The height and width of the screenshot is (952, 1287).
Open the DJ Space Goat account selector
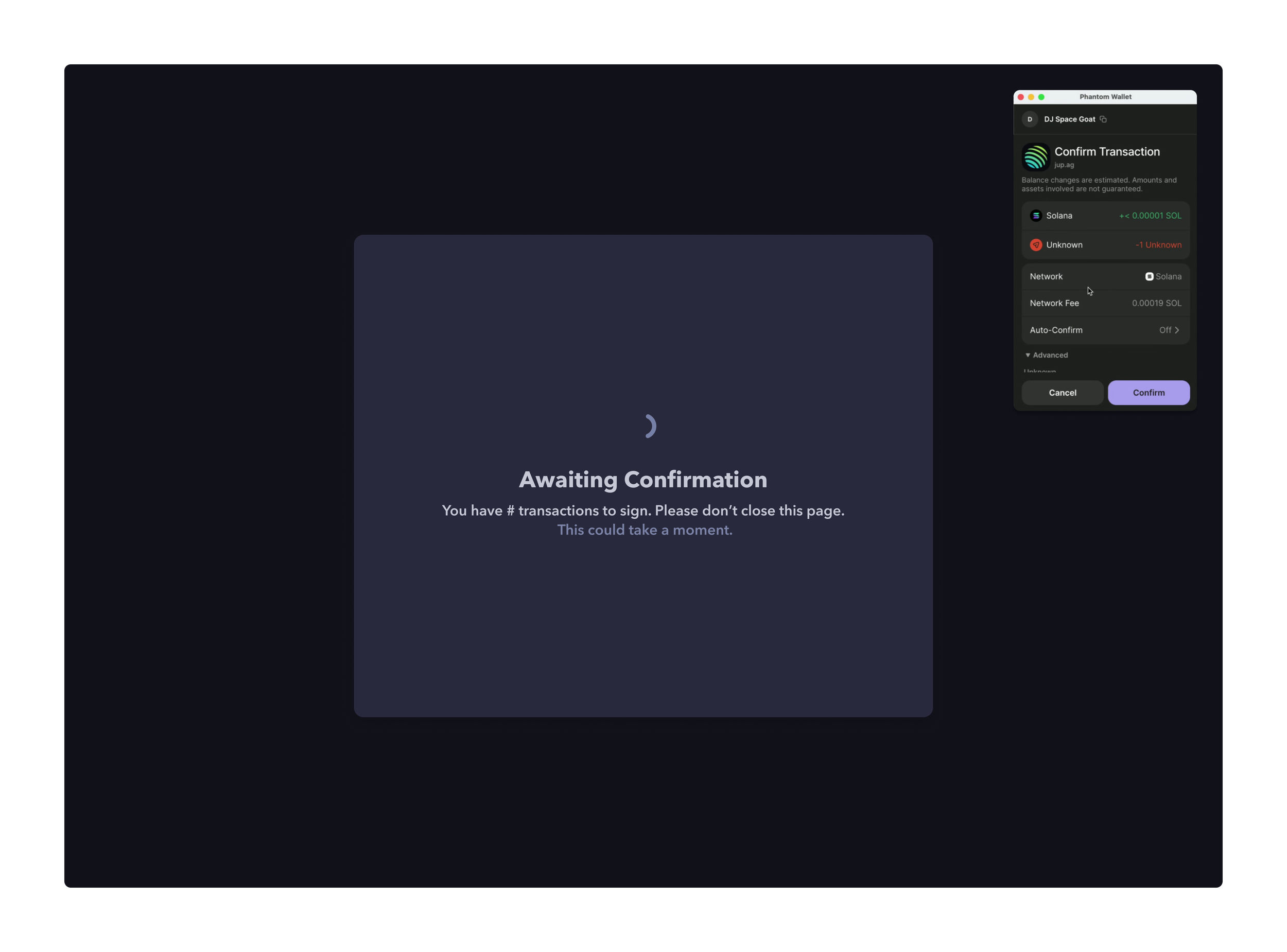point(1070,119)
